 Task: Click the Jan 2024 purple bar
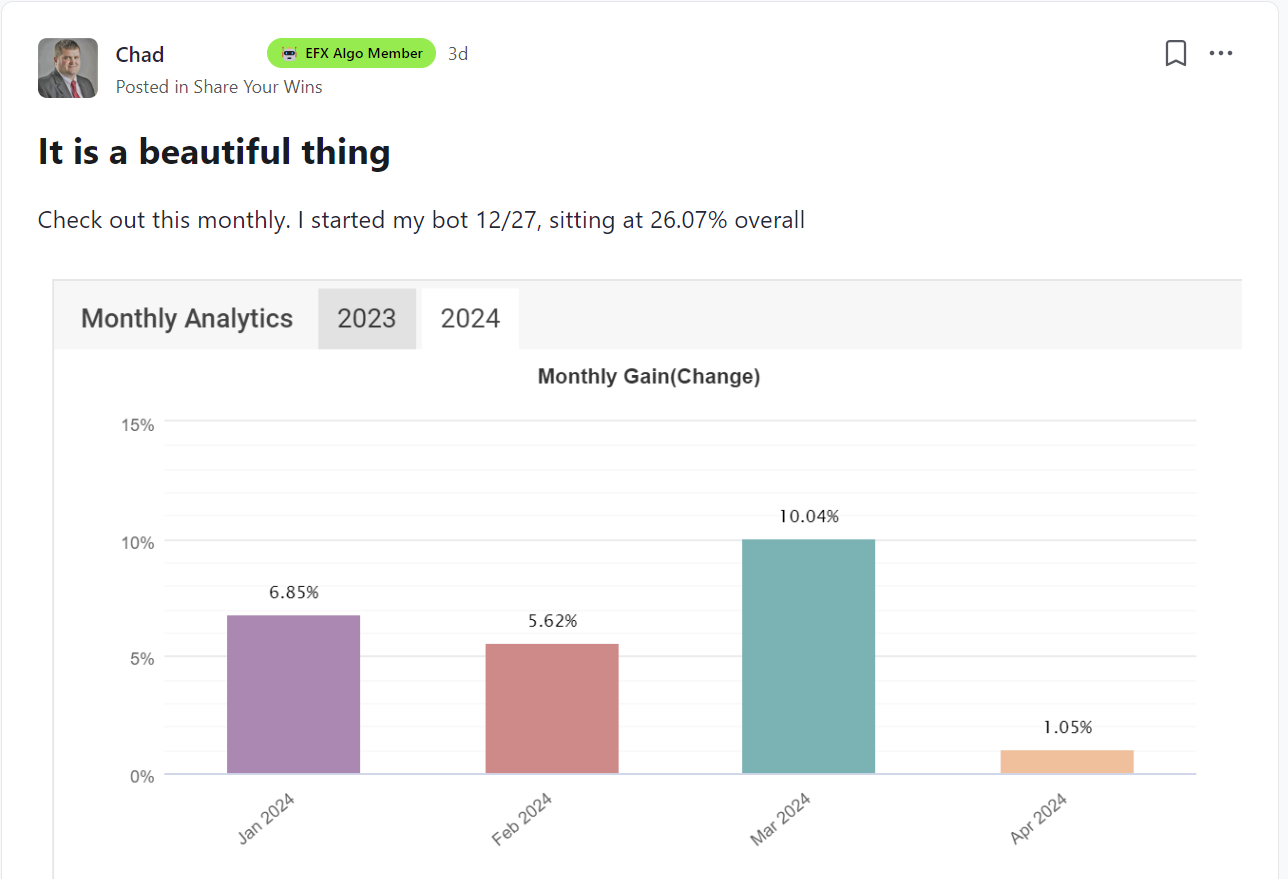tap(293, 694)
